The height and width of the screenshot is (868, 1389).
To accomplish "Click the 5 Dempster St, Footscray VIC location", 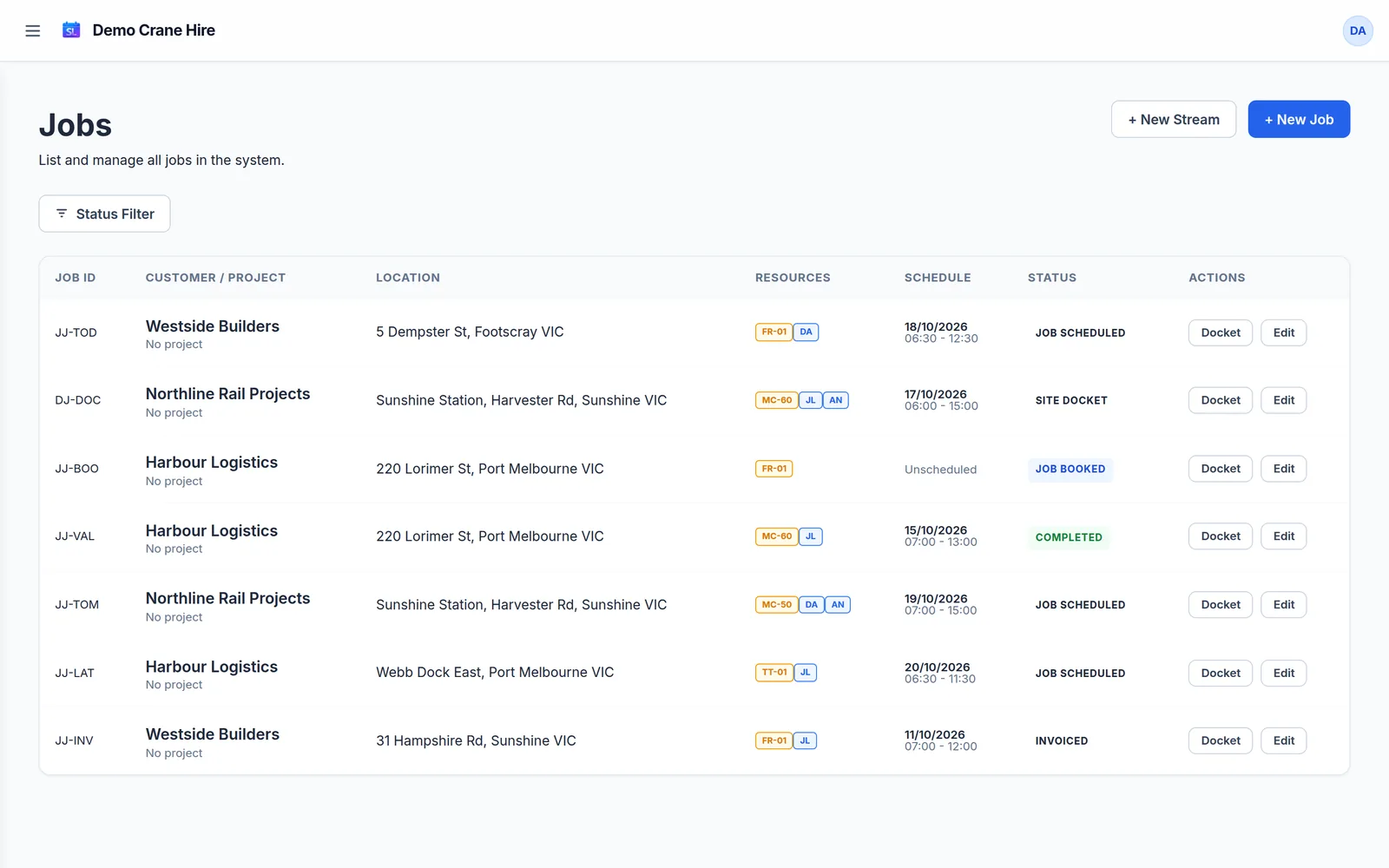I will 470,332.
